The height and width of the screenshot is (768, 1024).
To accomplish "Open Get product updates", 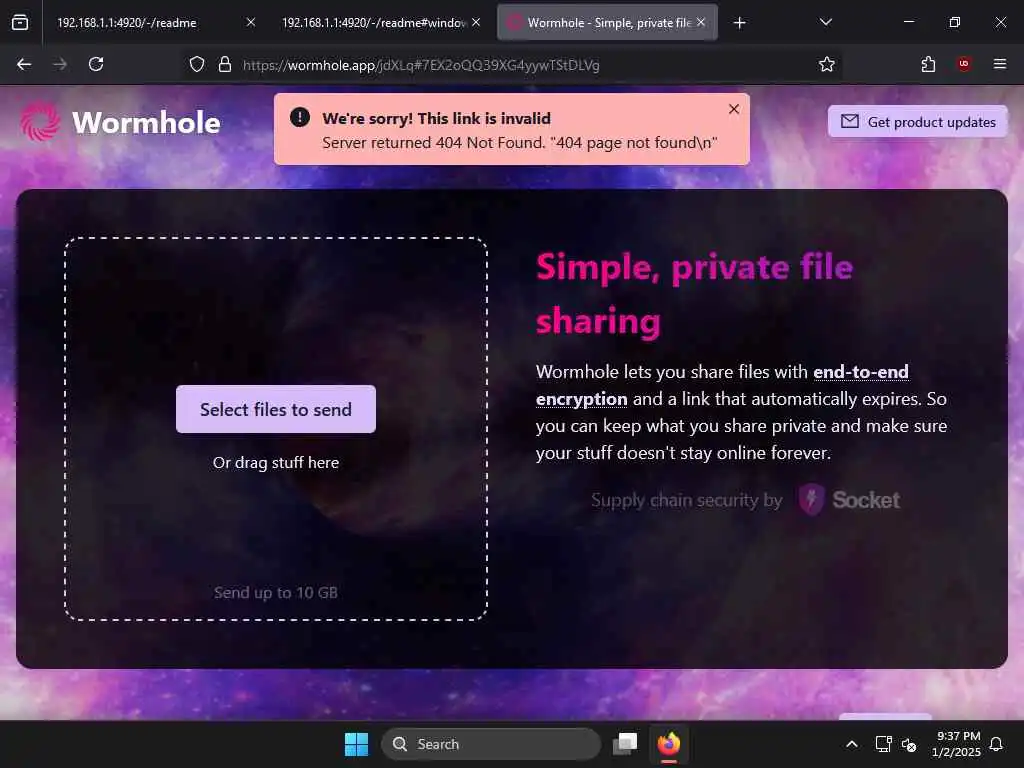I will click(x=918, y=121).
